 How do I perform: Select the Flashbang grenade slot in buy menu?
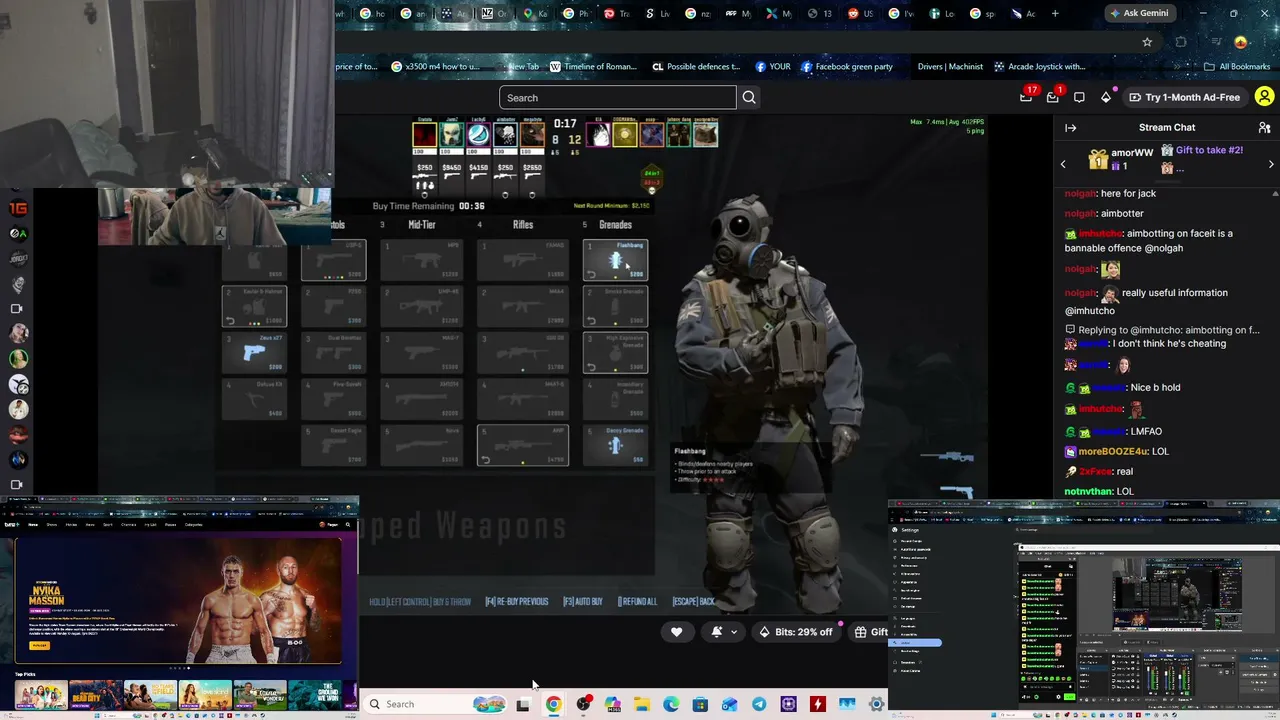click(615, 260)
